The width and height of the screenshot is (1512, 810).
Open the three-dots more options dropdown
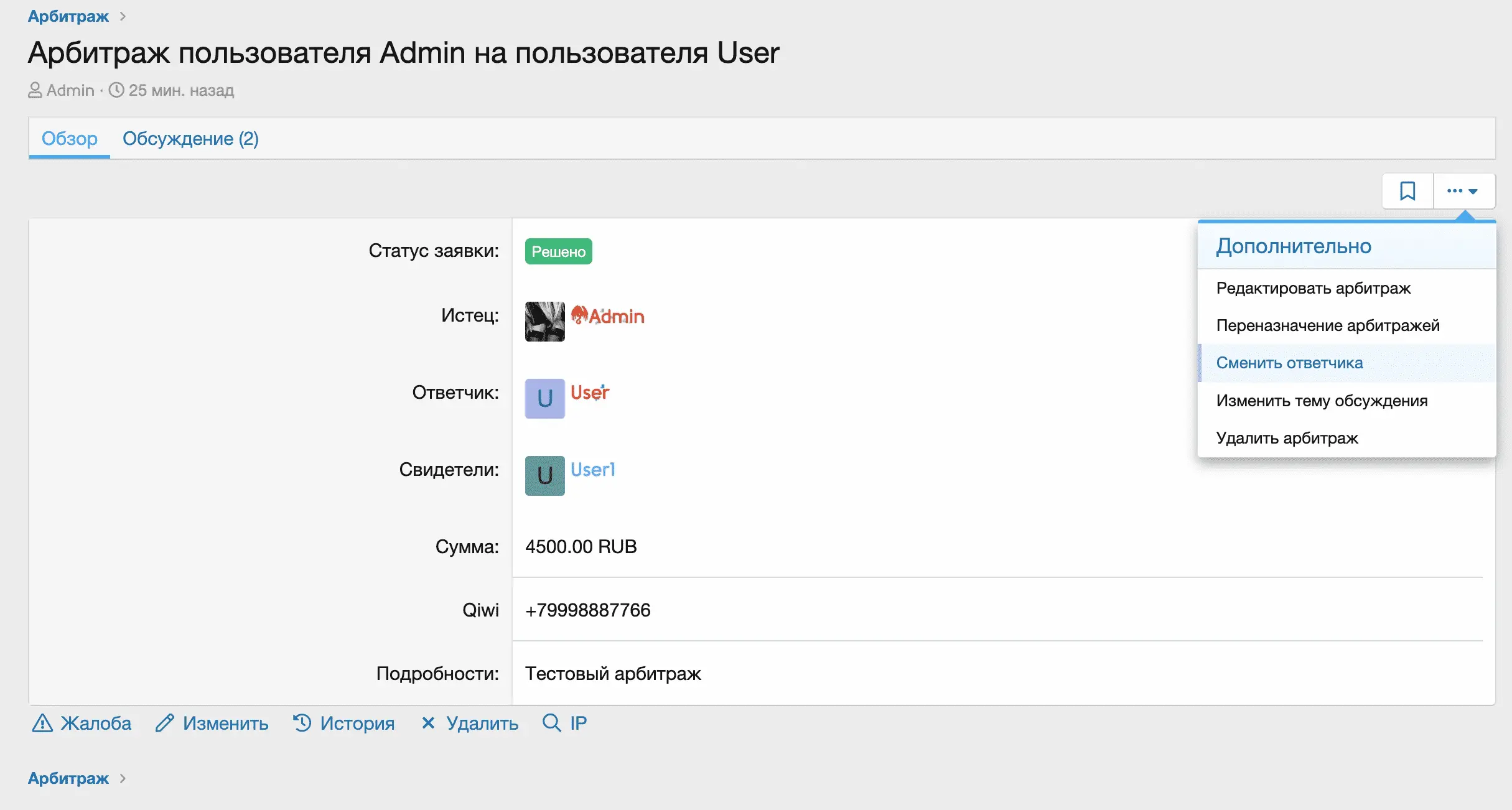[1463, 191]
